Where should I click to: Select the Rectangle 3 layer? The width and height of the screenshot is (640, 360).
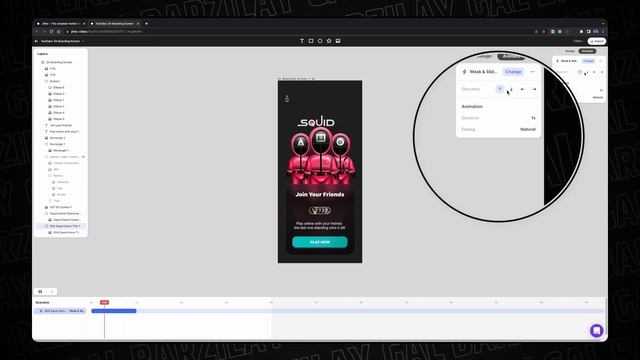coord(58,138)
